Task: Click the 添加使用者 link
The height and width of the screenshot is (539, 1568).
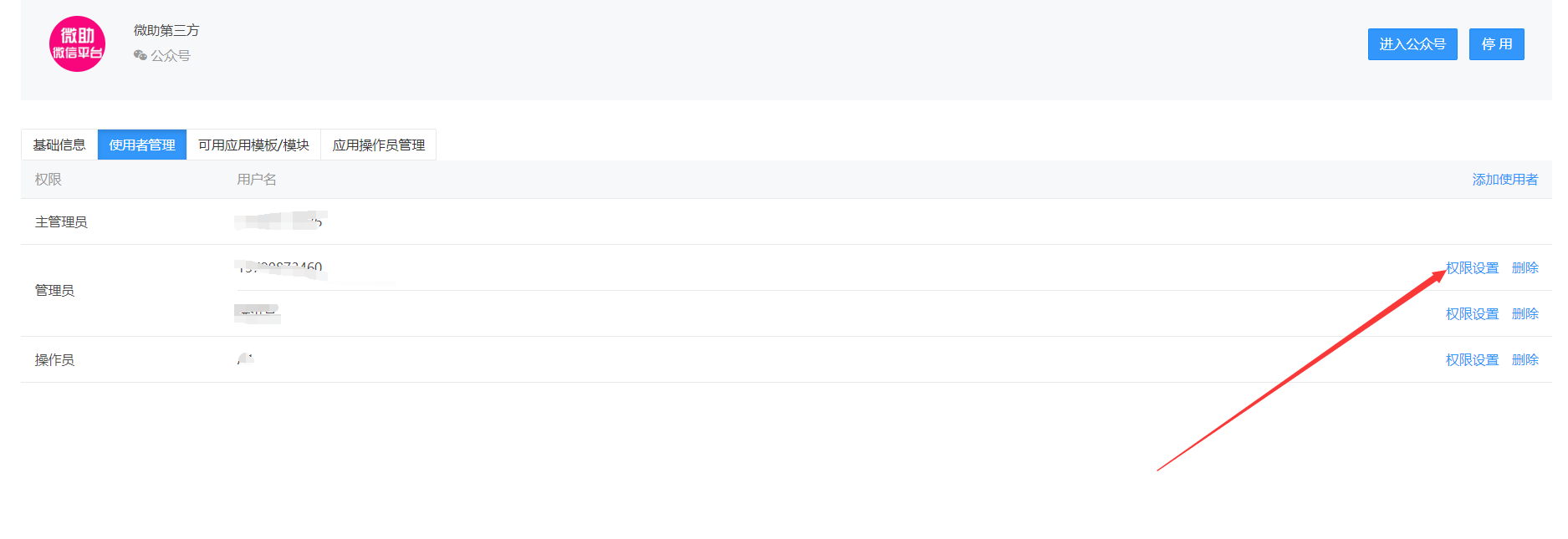Action: [1504, 180]
